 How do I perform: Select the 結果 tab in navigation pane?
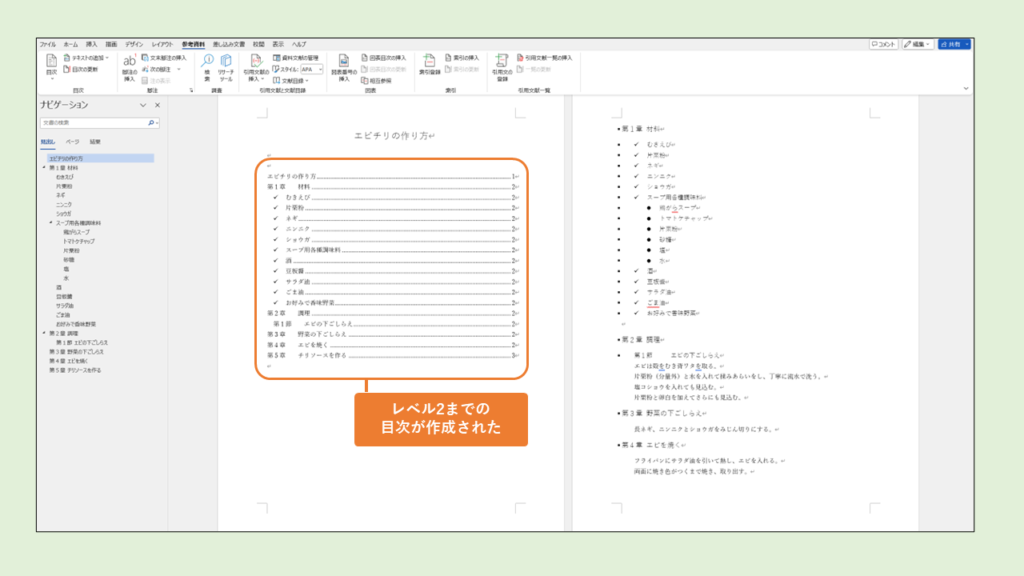95,142
